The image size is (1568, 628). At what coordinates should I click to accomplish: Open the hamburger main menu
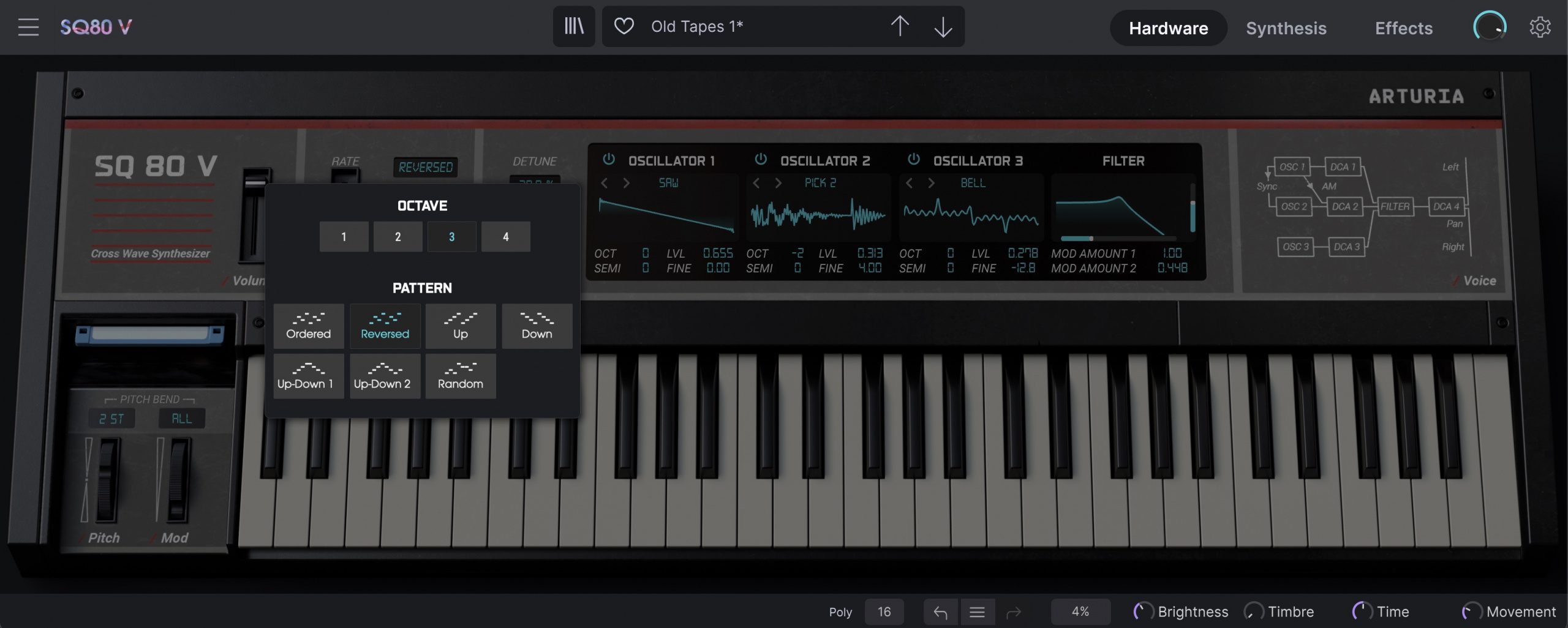tap(28, 27)
